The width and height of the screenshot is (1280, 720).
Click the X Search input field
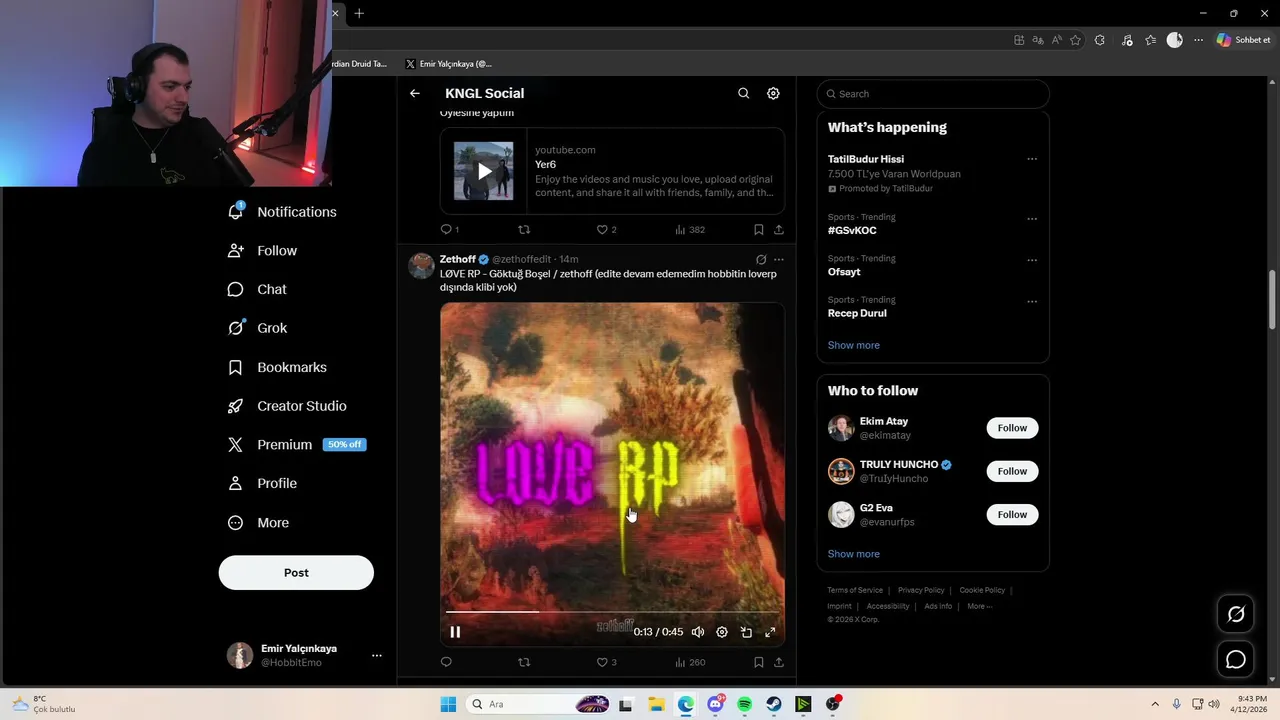tap(933, 94)
